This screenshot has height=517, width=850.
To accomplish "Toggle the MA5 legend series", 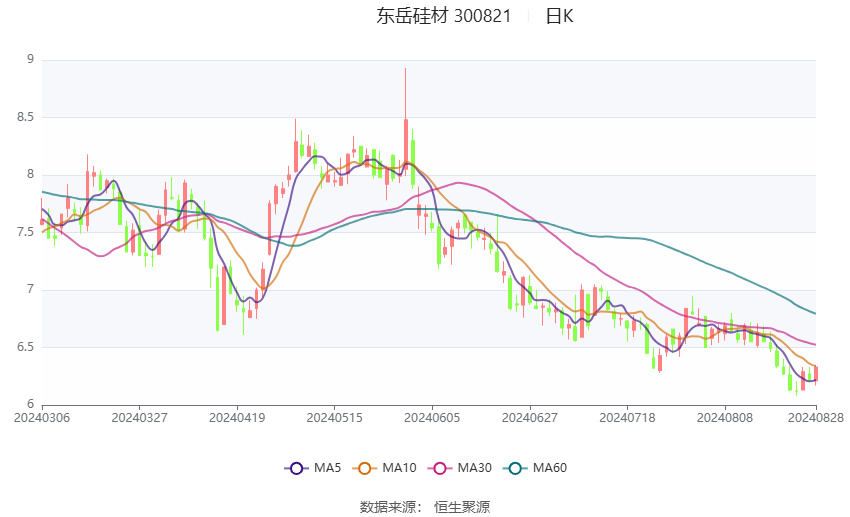I will pos(313,468).
